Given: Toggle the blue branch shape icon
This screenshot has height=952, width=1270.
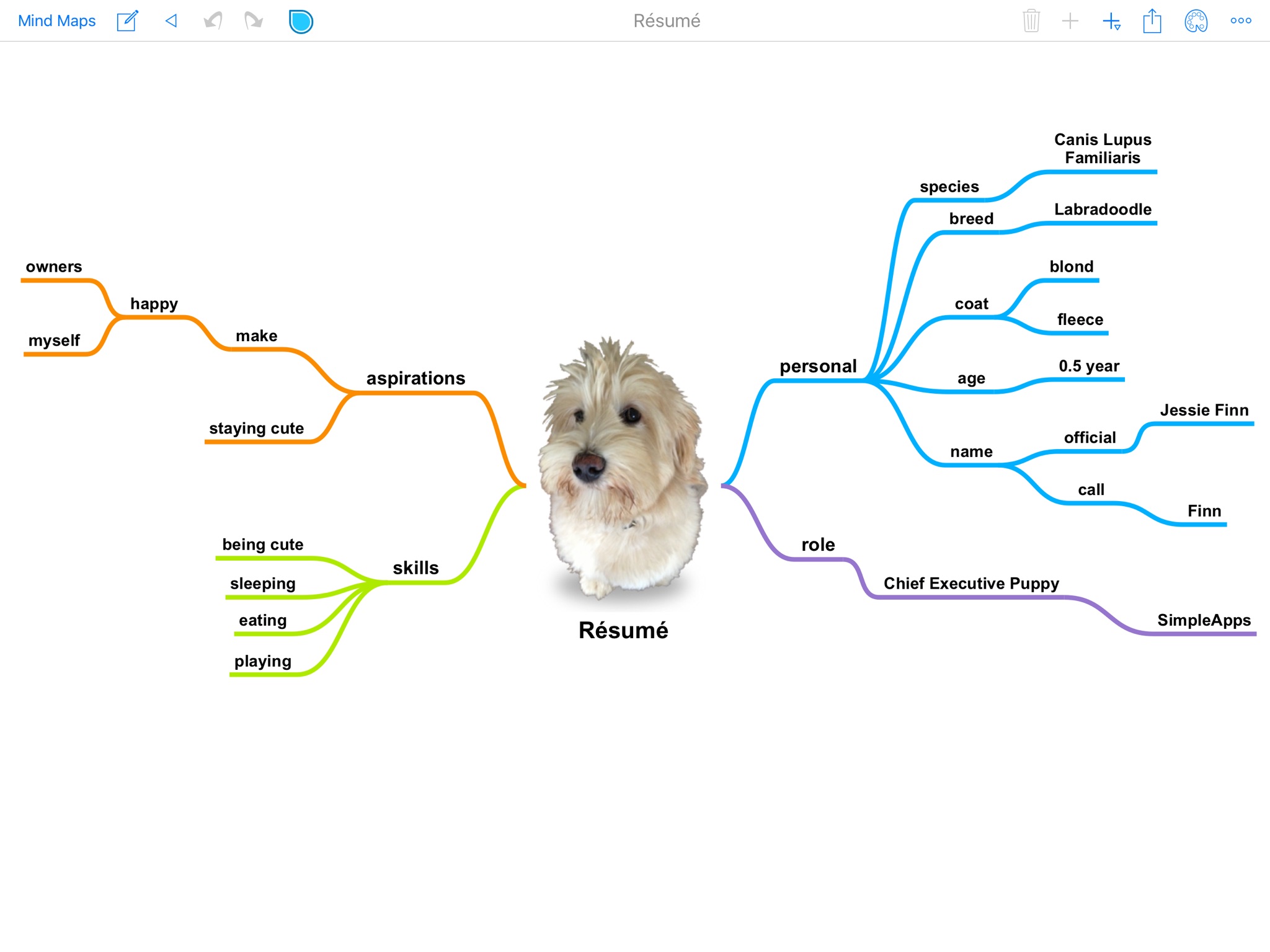Looking at the screenshot, I should [301, 21].
